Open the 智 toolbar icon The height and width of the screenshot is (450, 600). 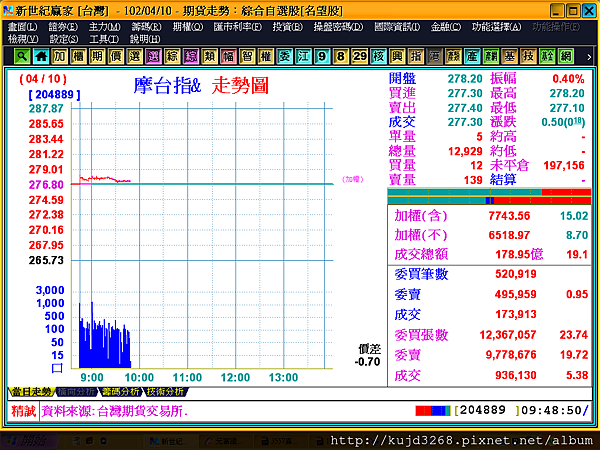click(x=247, y=57)
